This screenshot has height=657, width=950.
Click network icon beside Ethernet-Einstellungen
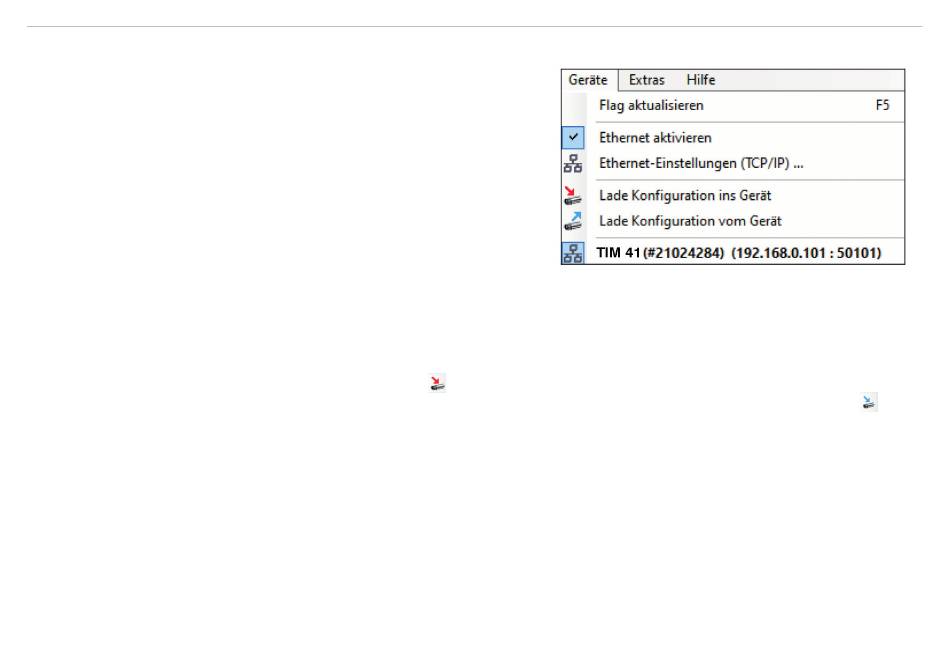573,164
